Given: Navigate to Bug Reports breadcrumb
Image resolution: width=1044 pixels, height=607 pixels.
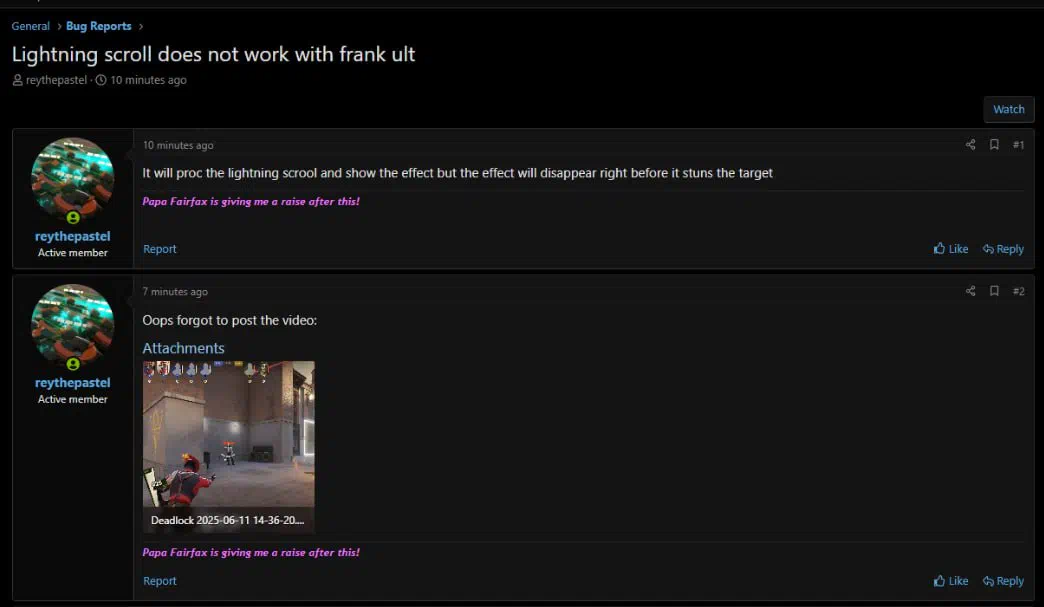Looking at the screenshot, I should 99,26.
